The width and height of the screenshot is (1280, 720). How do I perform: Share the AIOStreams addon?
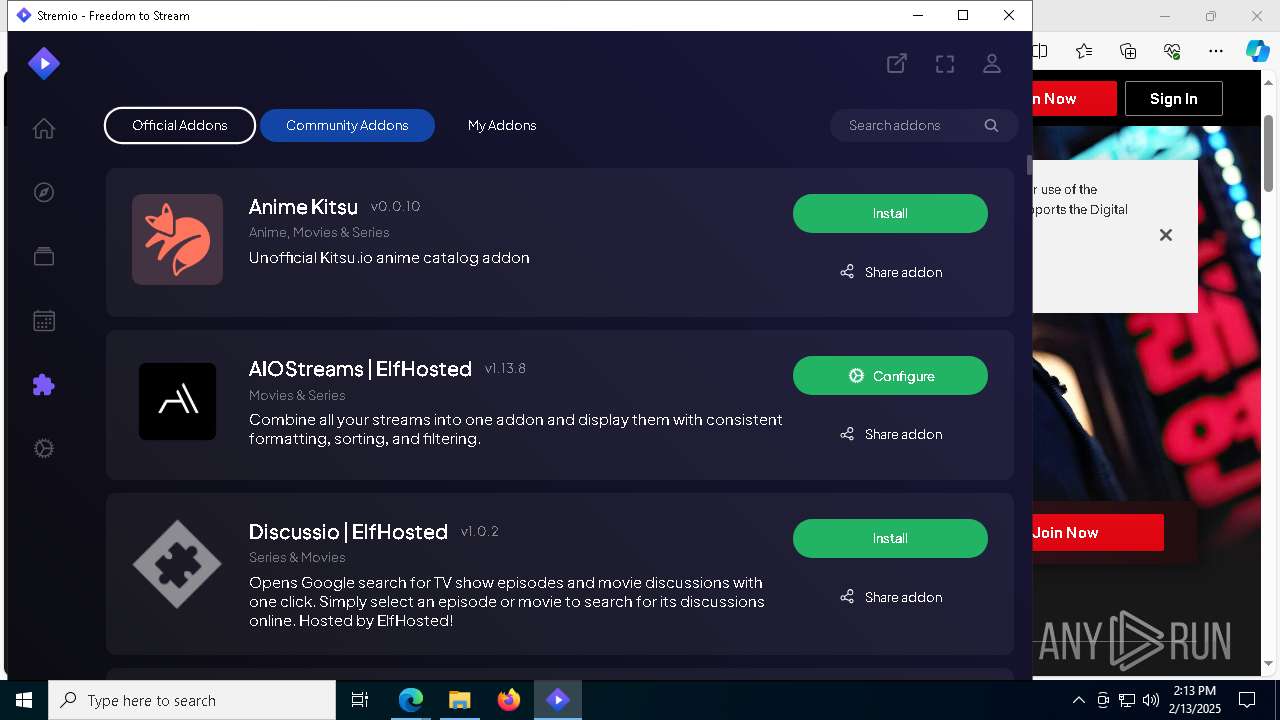[890, 434]
